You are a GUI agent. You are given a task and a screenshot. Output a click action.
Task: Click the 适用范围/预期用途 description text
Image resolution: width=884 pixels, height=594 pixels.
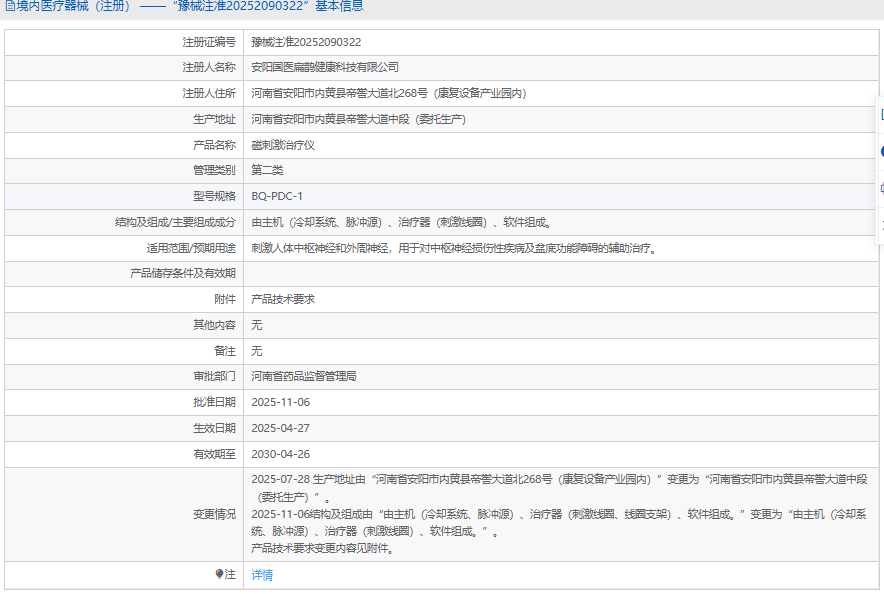454,248
